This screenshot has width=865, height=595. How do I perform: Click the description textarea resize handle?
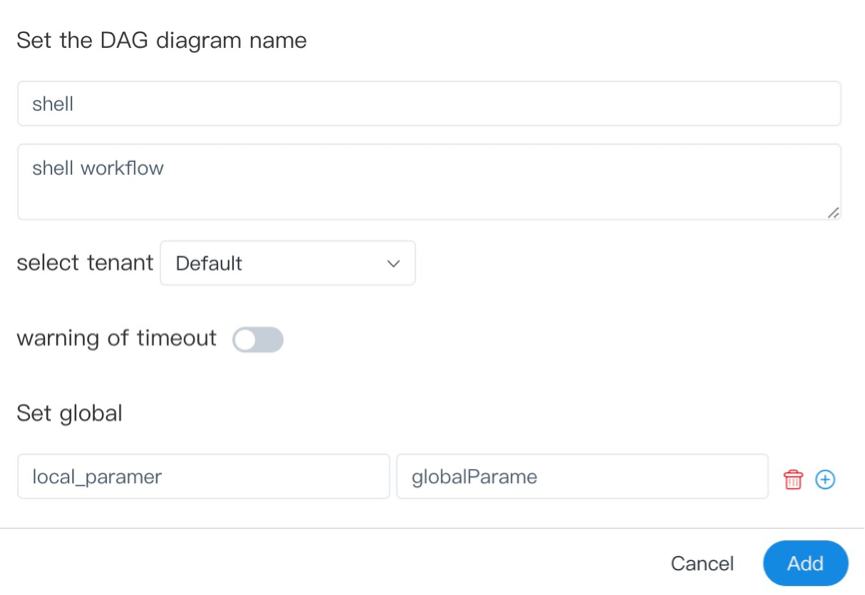pos(833,212)
